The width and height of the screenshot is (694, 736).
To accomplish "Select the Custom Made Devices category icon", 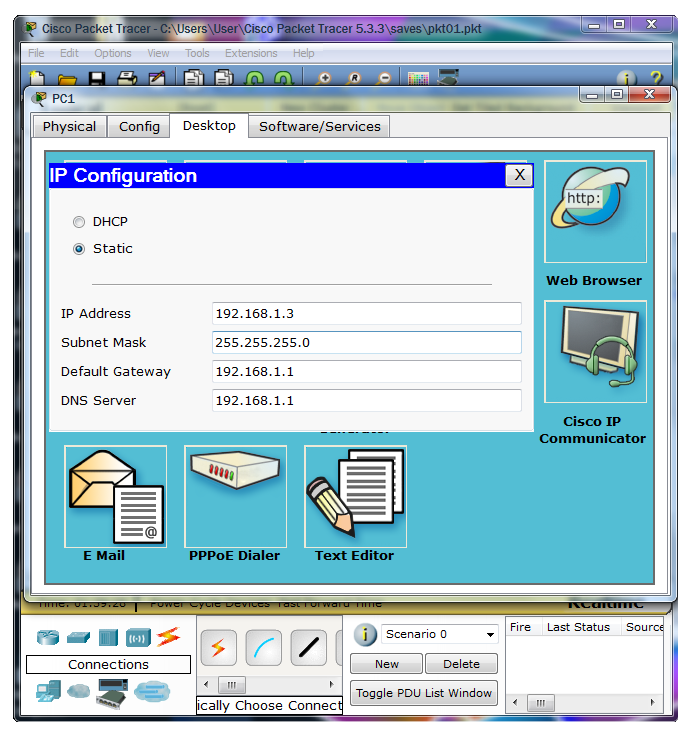I will click(x=112, y=693).
